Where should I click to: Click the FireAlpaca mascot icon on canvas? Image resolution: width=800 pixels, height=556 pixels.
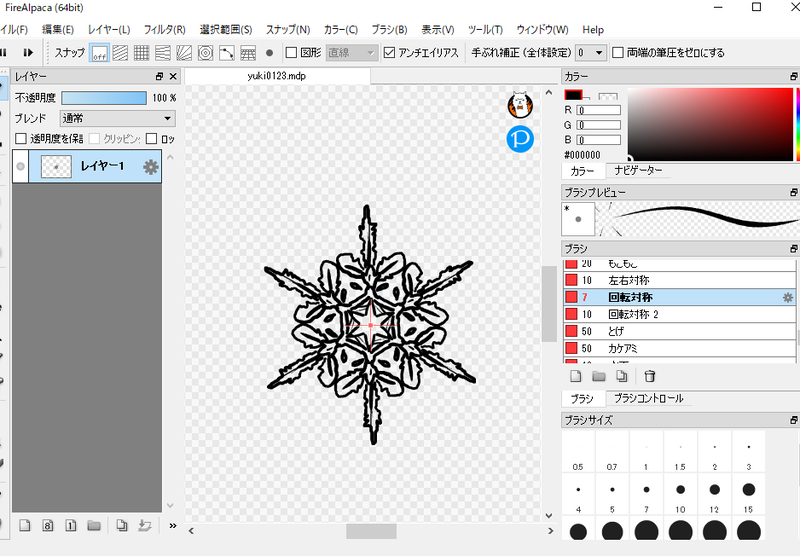(x=520, y=105)
